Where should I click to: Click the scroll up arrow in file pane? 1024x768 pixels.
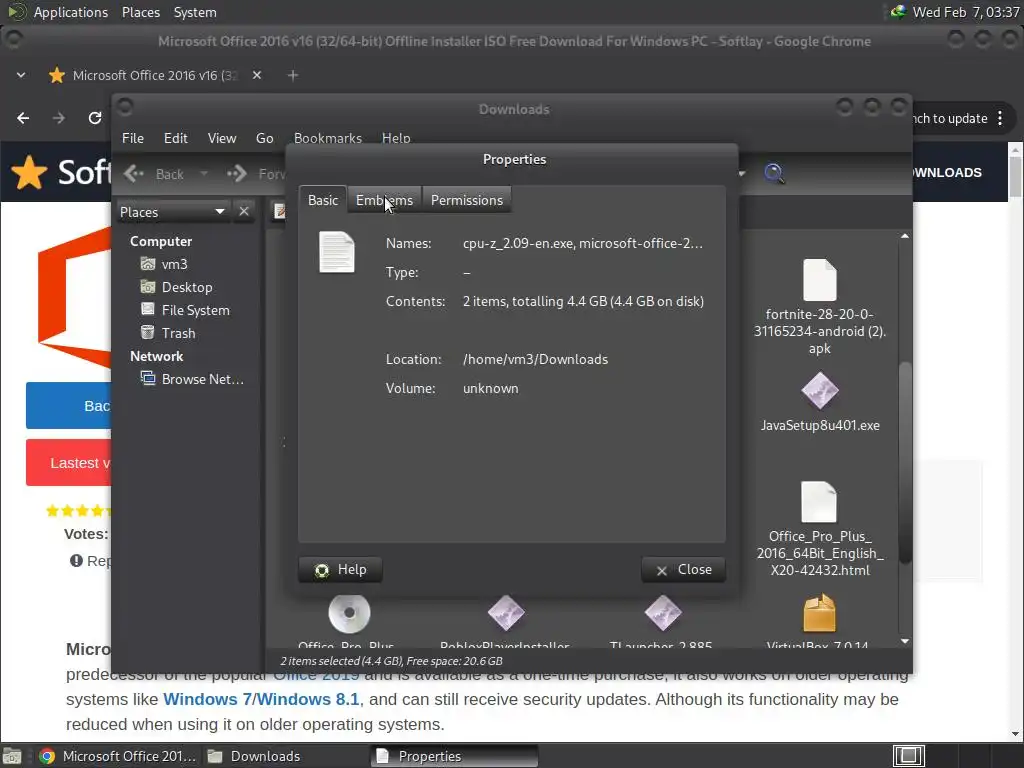point(904,236)
